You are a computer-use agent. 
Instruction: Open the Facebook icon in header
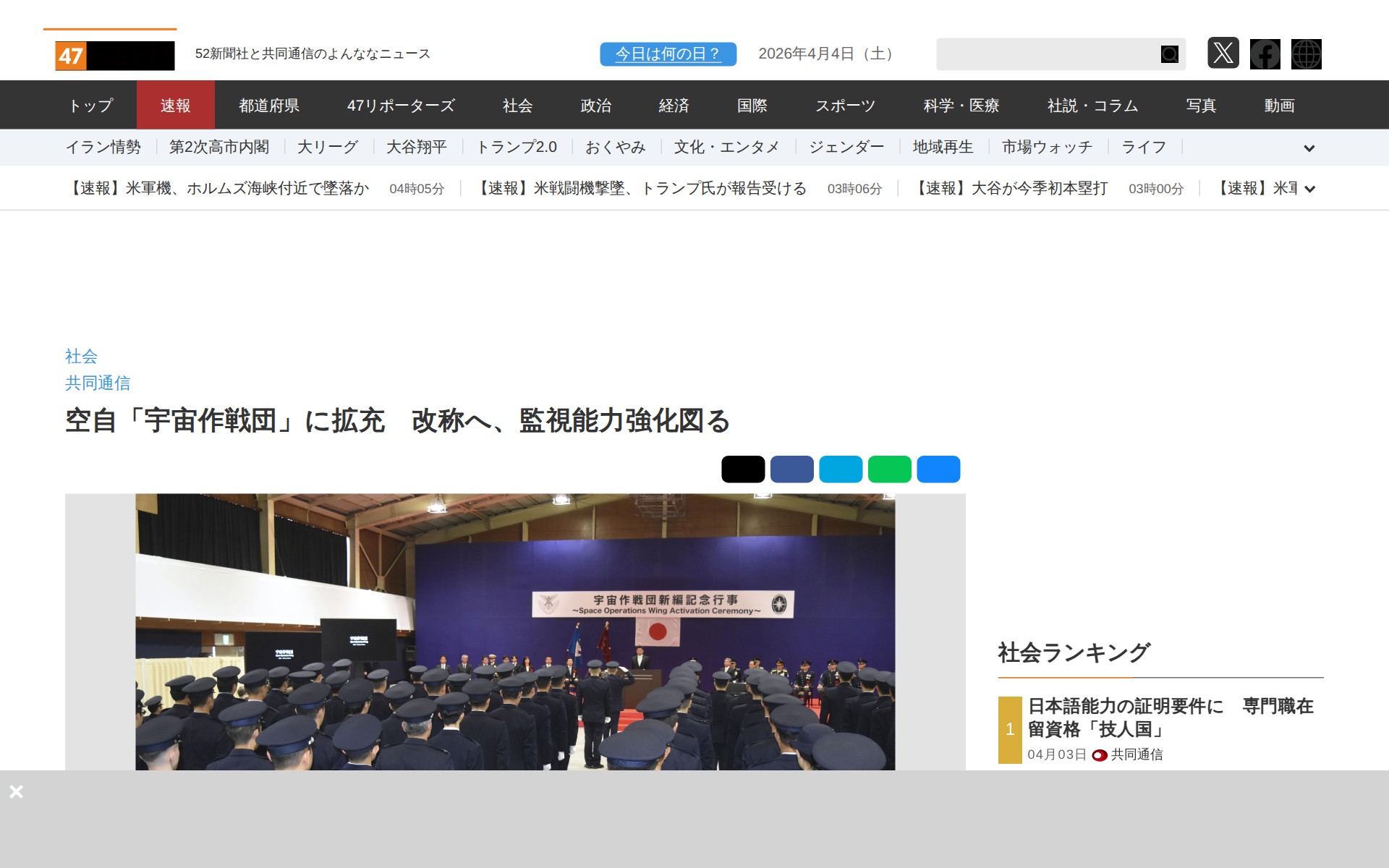(1265, 54)
